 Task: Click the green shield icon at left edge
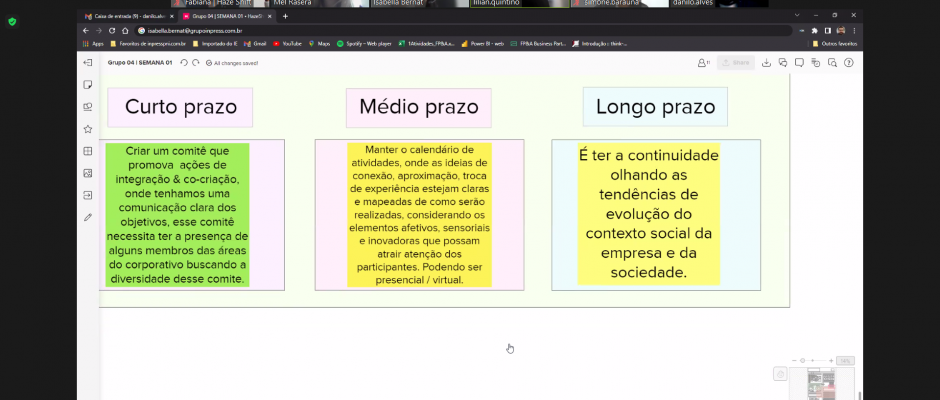click(x=12, y=22)
